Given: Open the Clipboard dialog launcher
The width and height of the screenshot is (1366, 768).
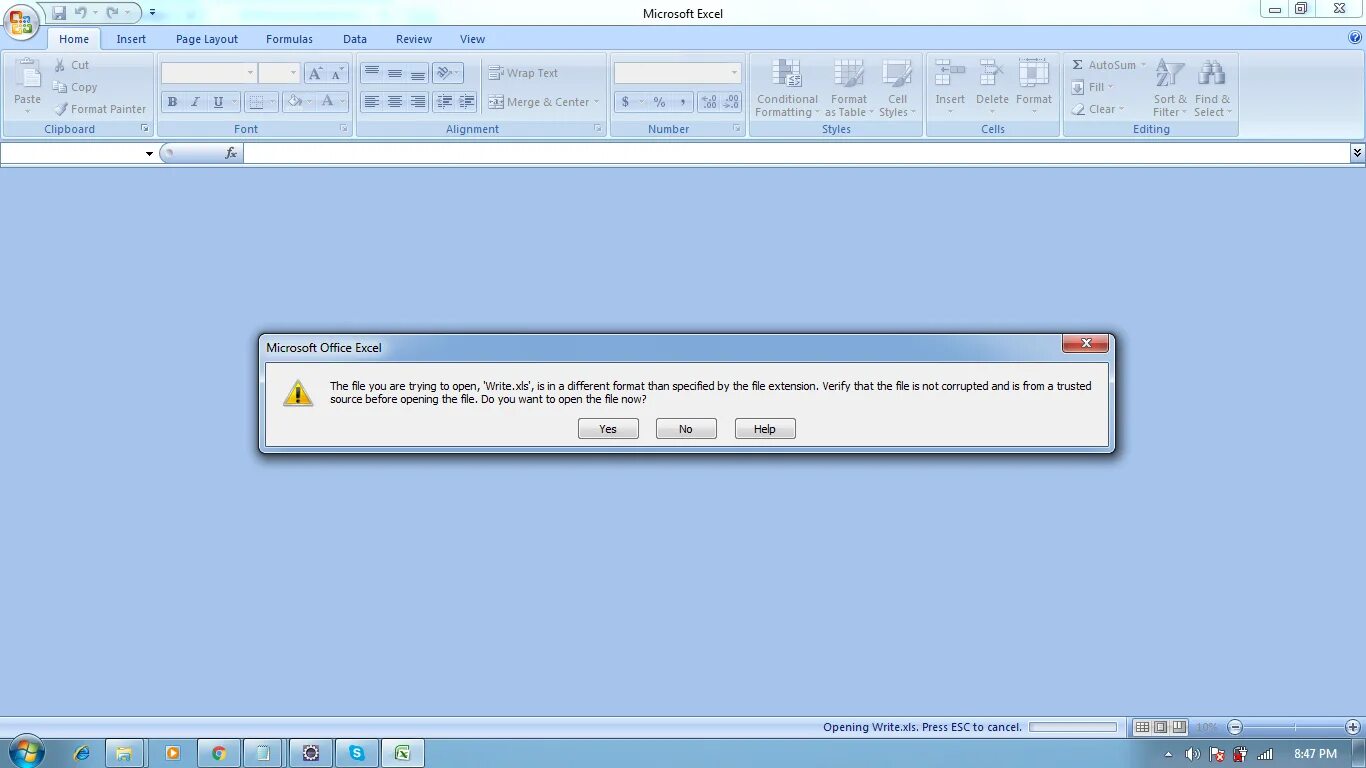Looking at the screenshot, I should tap(144, 129).
